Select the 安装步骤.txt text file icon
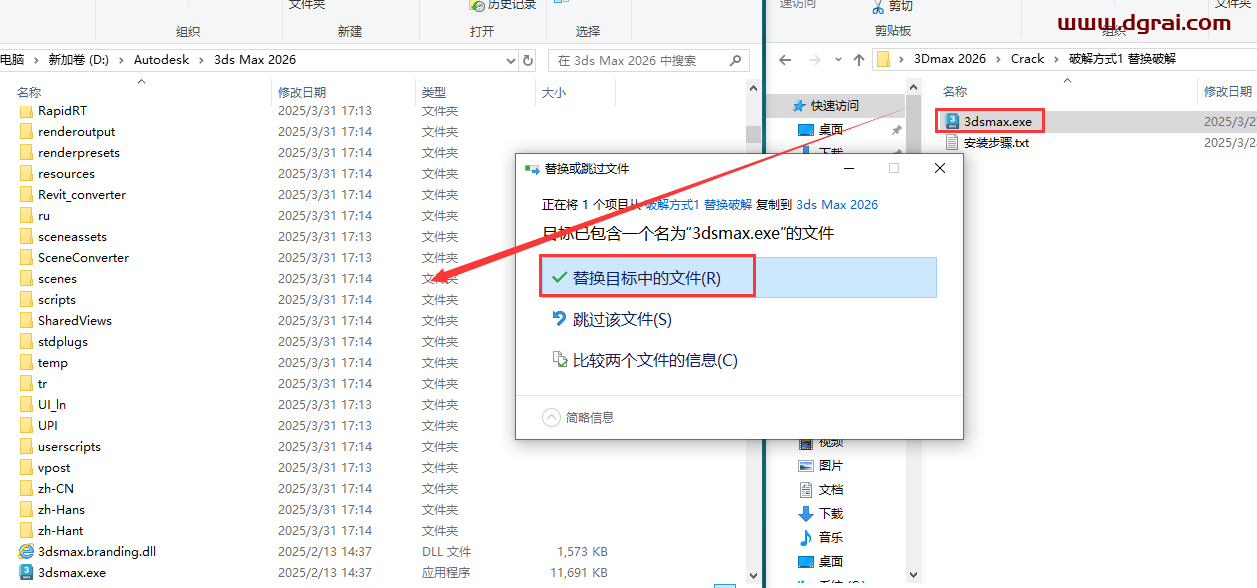The width and height of the screenshot is (1257, 588). [951, 142]
